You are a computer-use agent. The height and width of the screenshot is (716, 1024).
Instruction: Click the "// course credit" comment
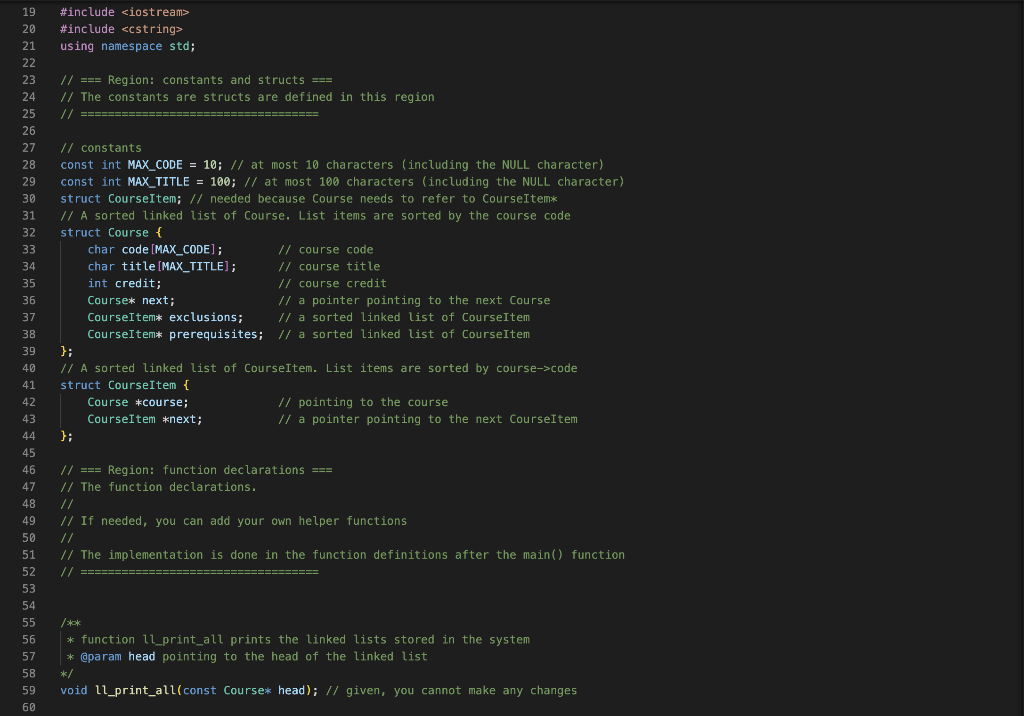332,284
